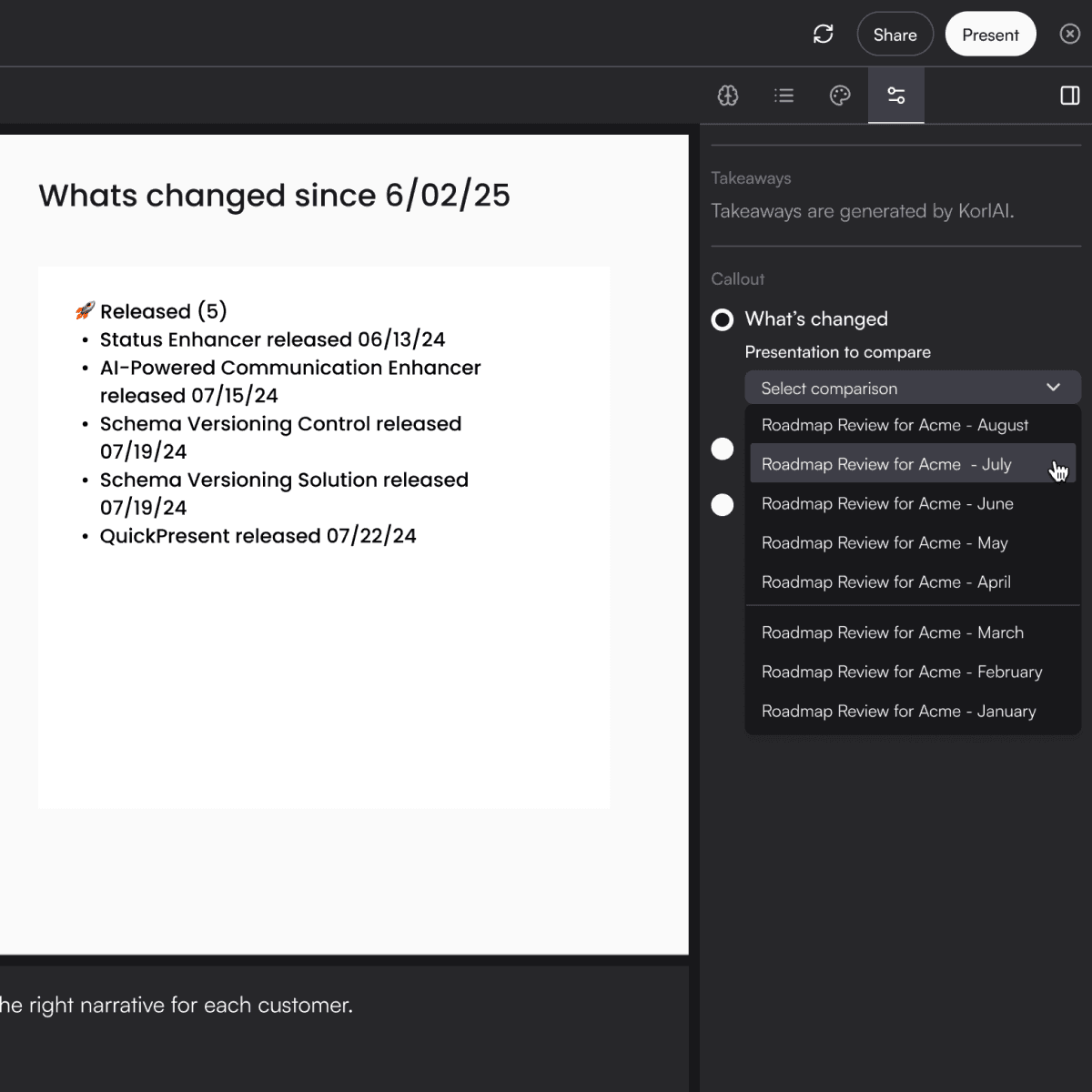Click QuickPresent released 07/22/24 bullet

(x=258, y=536)
